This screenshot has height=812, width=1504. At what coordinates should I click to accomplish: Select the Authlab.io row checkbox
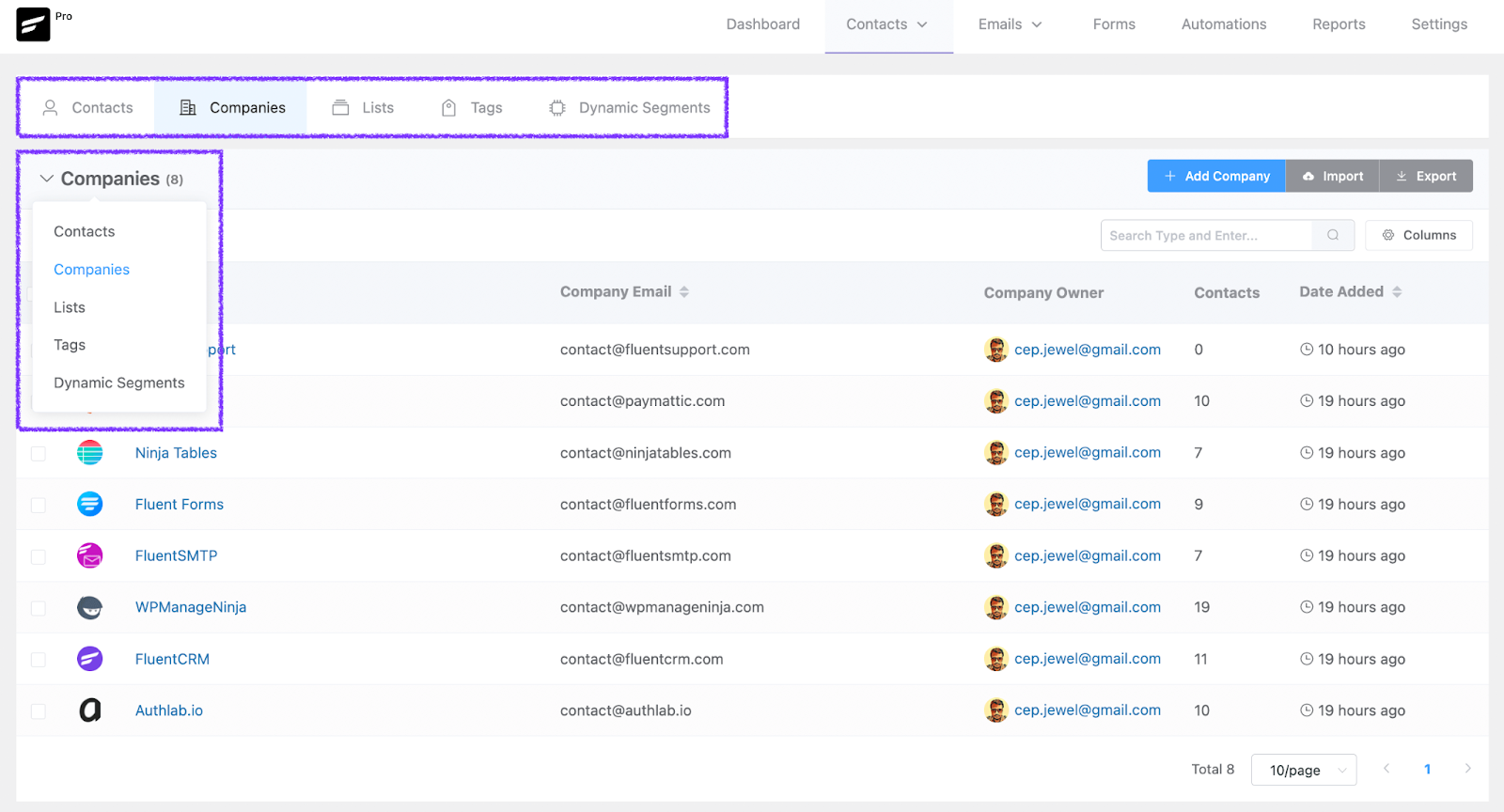tap(39, 711)
